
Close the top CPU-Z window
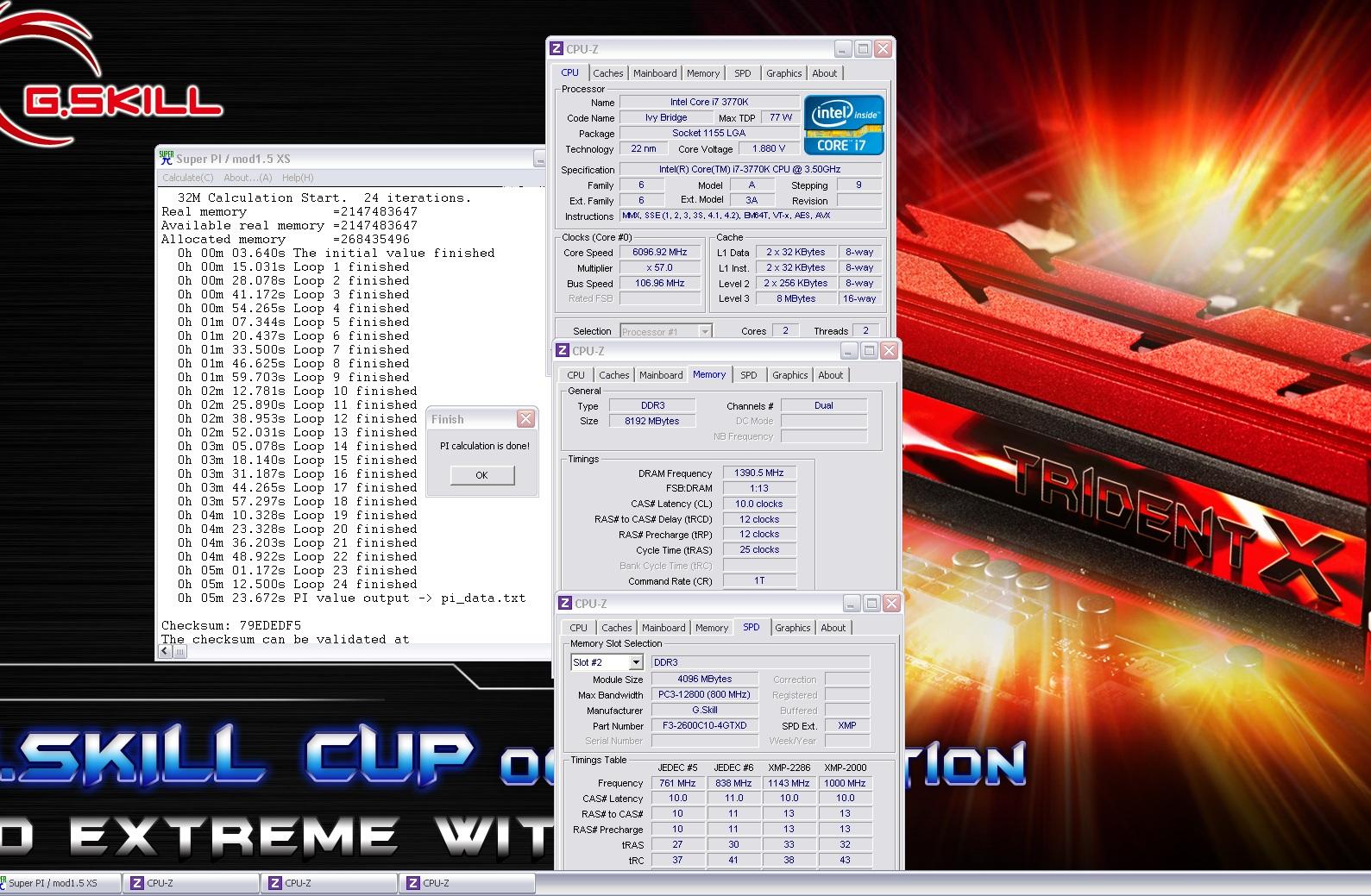pos(883,49)
